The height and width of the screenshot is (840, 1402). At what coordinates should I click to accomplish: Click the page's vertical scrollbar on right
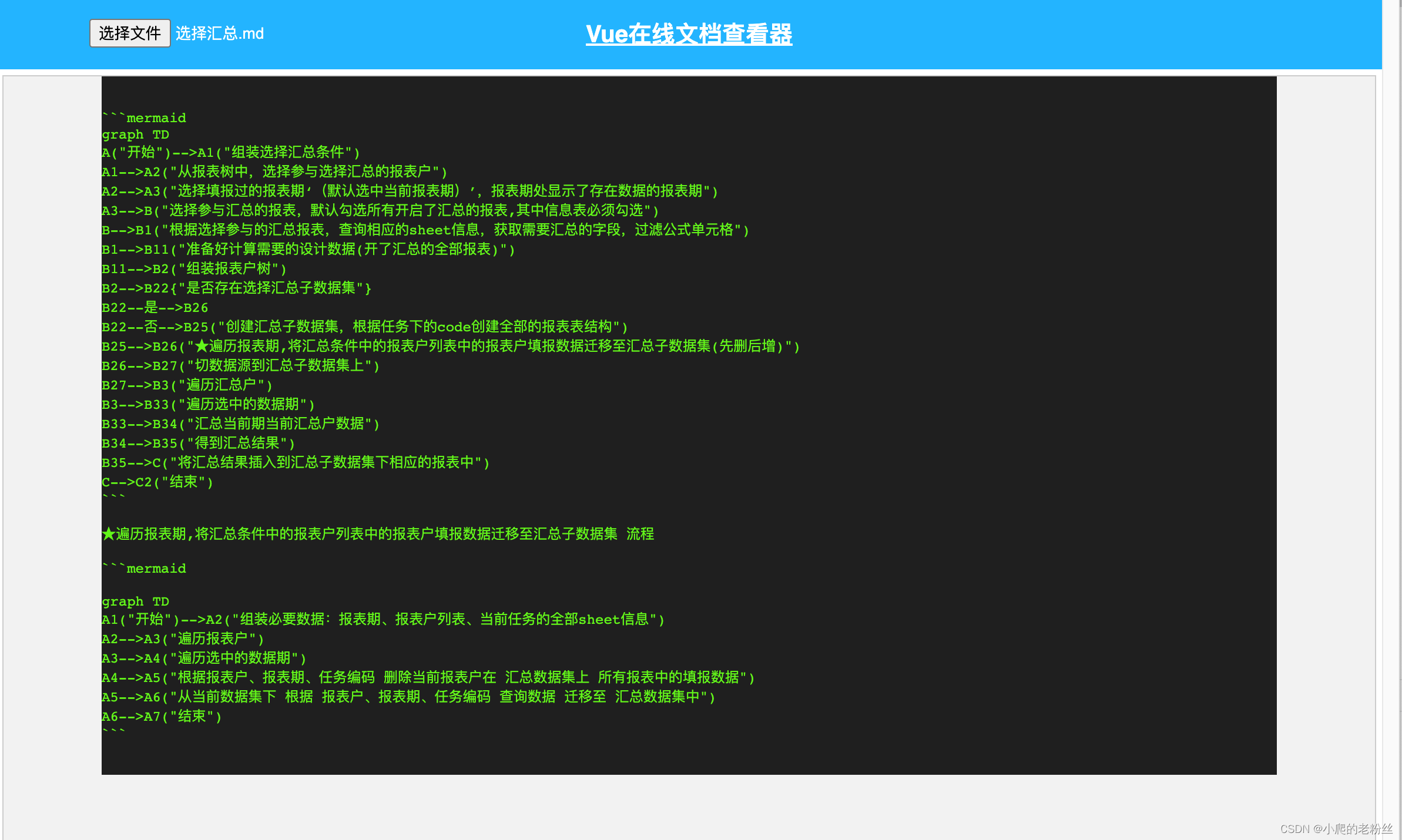(1391, 411)
